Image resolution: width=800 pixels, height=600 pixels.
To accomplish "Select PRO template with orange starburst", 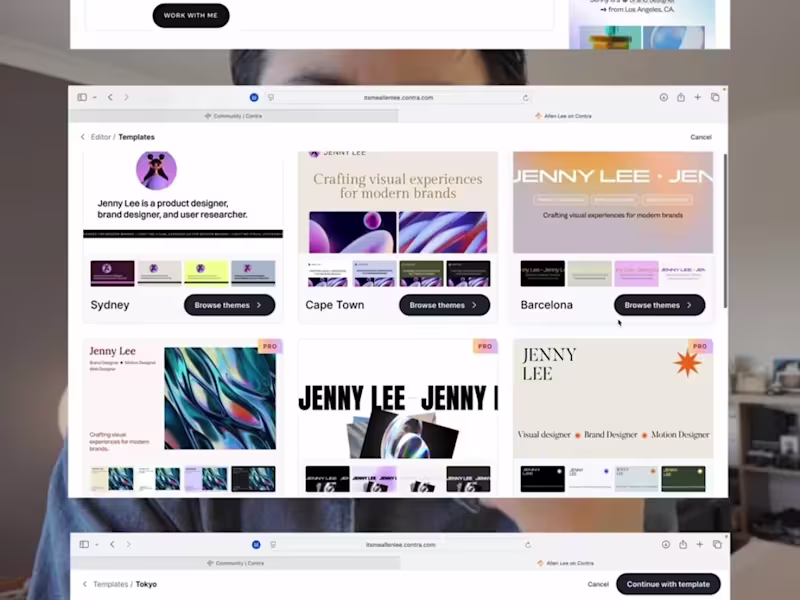I will click(613, 398).
